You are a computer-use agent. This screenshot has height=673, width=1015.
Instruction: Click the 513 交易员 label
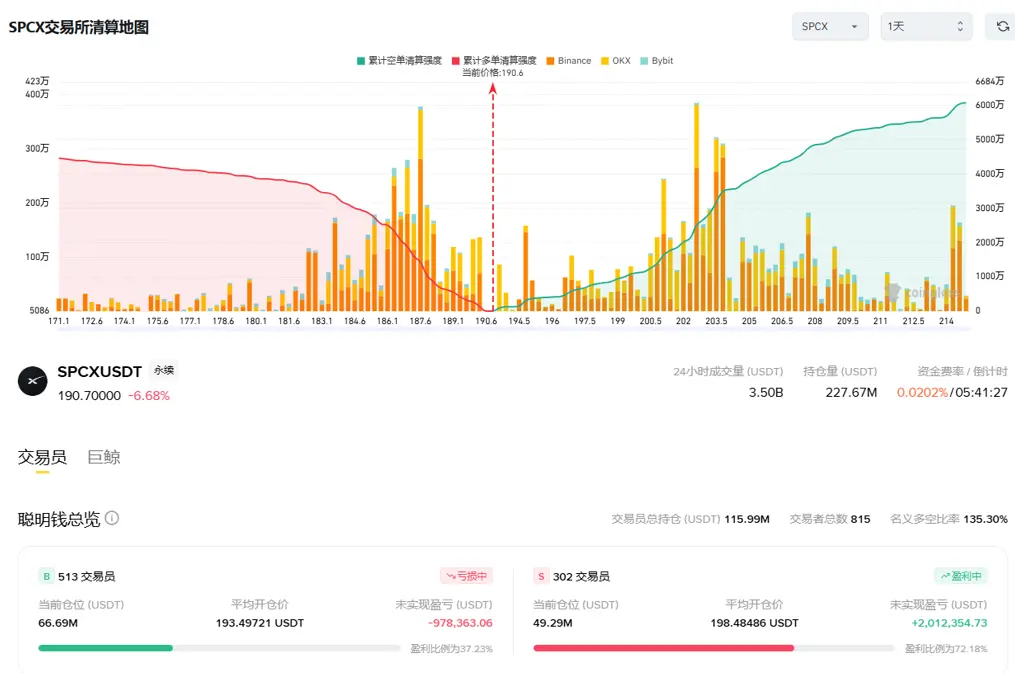(87, 576)
